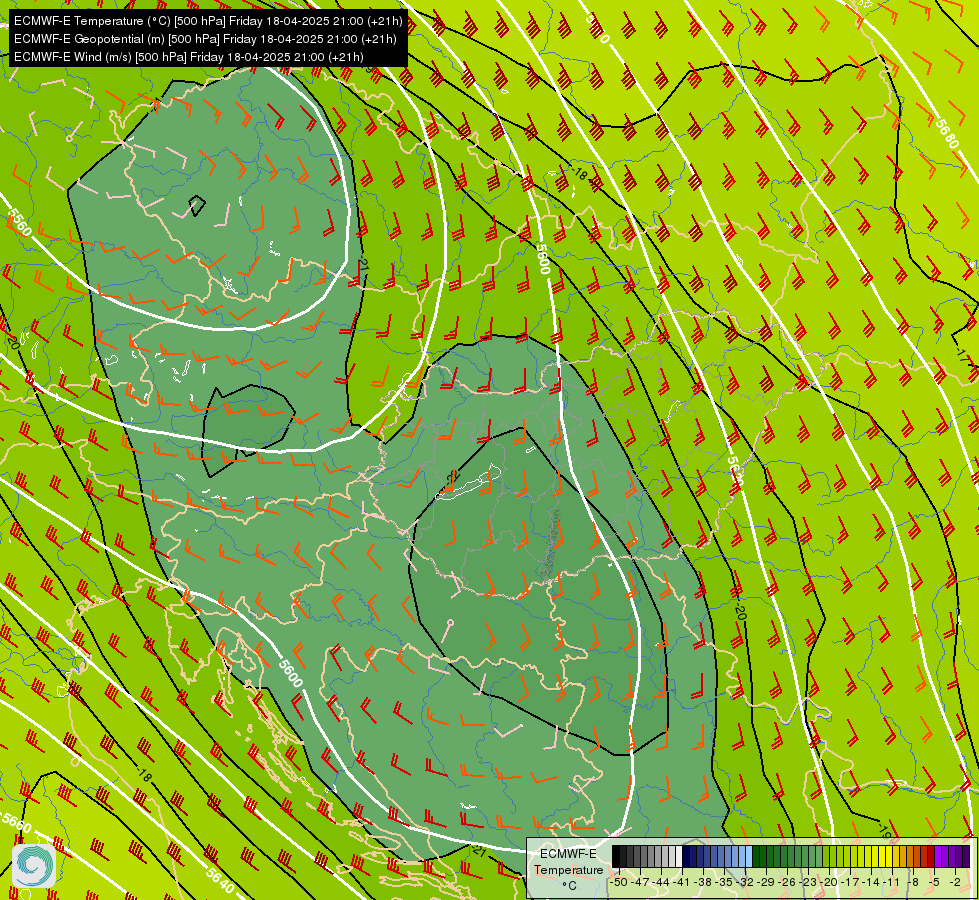Click the 5620 geopotential contour label

coord(735,473)
